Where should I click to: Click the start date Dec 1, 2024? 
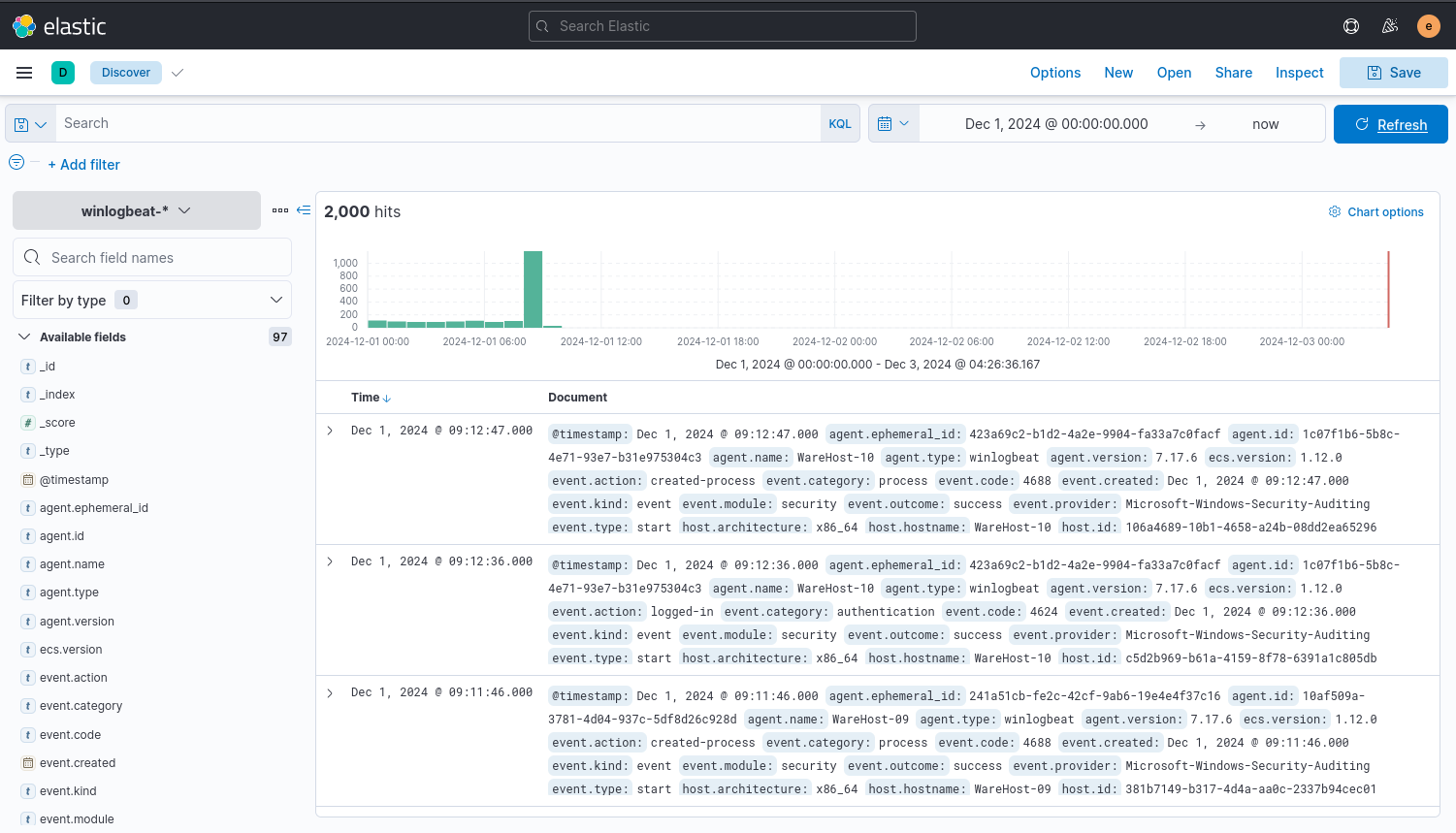coord(1056,124)
